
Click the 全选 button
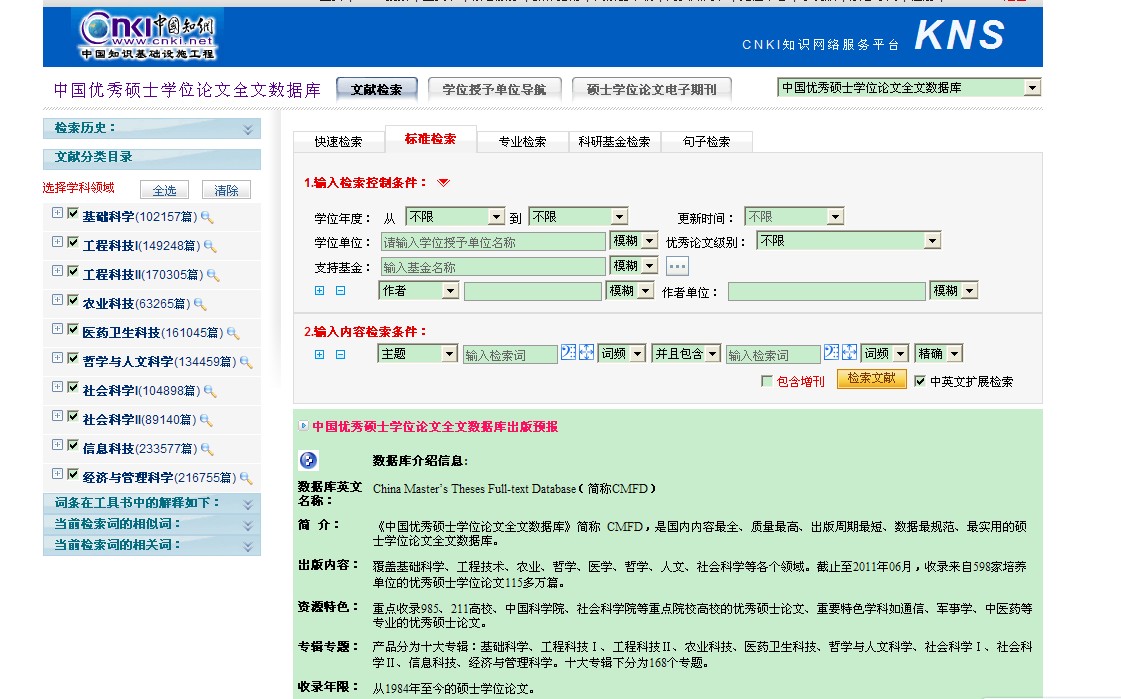click(164, 190)
